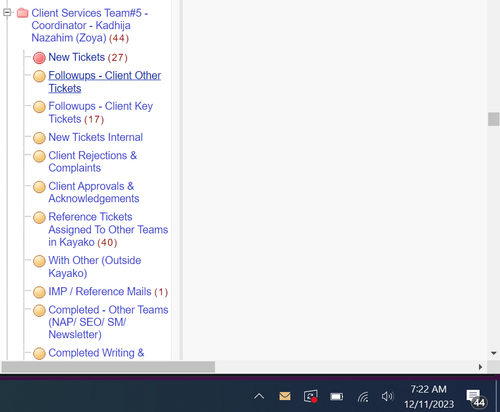
Task: Open Reference Tickets Assigned To Other Teams in Kayako
Action: tap(108, 230)
